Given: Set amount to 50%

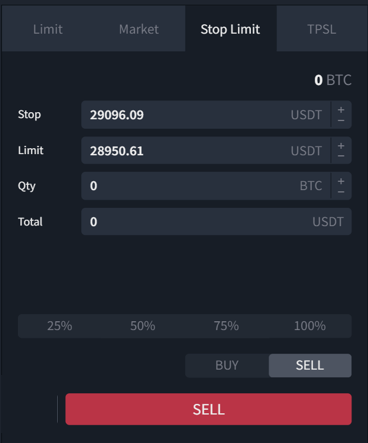Looking at the screenshot, I should 143,326.
